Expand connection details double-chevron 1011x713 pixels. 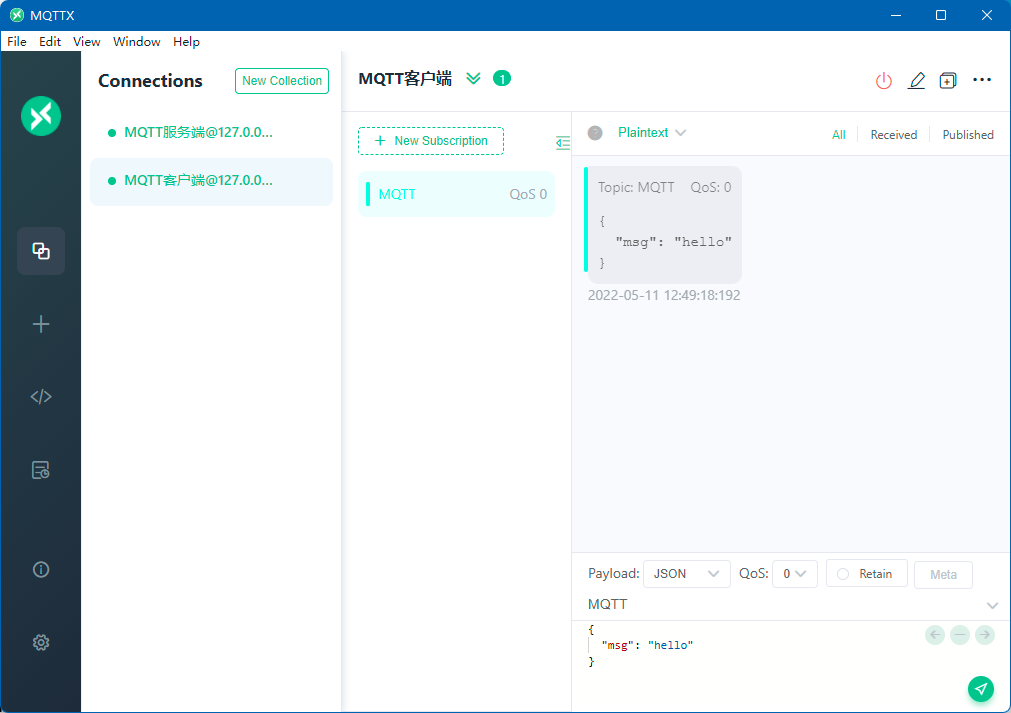point(473,79)
